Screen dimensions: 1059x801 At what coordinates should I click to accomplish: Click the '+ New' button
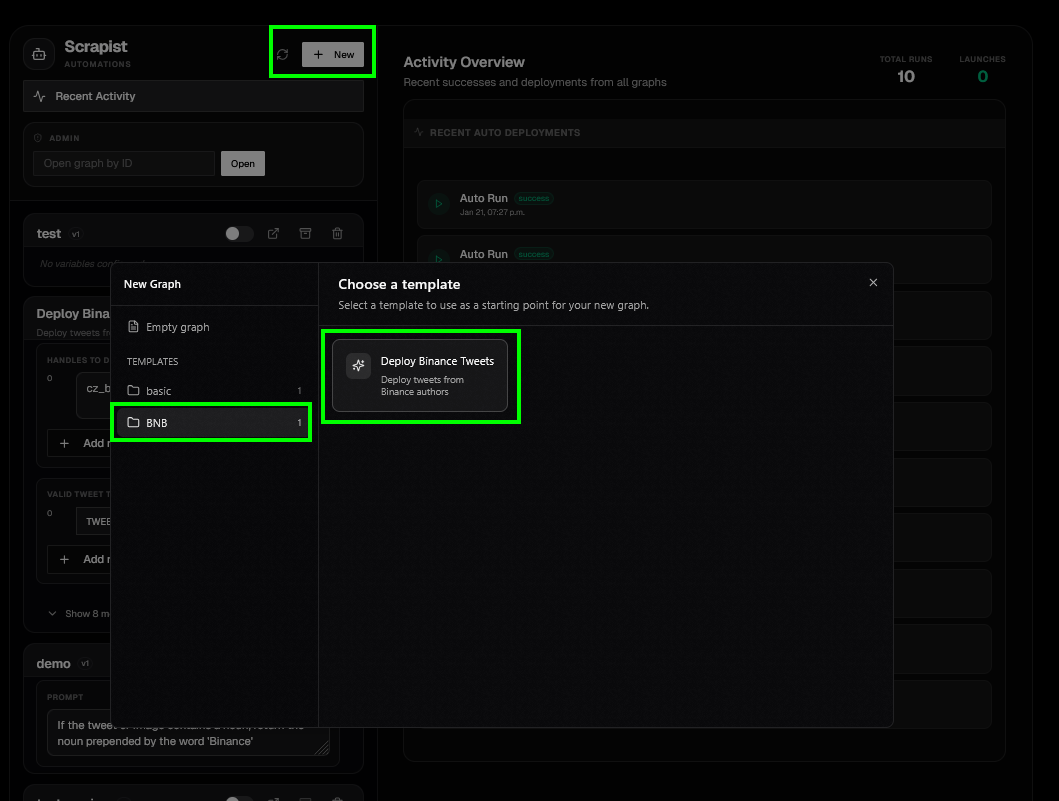(x=333, y=54)
